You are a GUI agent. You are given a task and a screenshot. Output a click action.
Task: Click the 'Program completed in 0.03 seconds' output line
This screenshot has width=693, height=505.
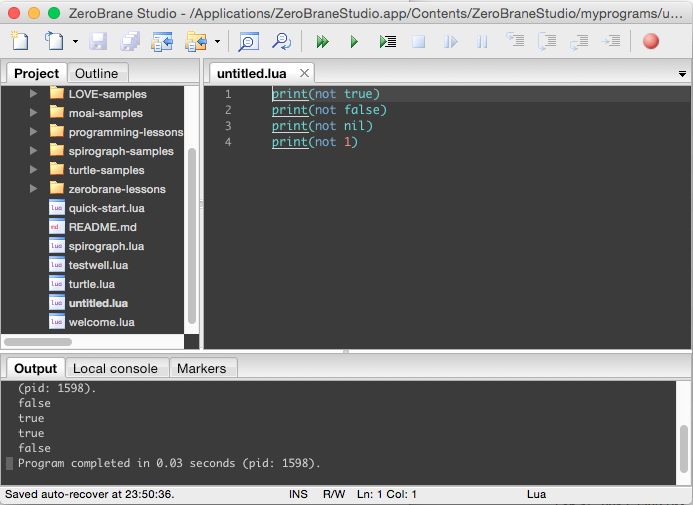169,463
